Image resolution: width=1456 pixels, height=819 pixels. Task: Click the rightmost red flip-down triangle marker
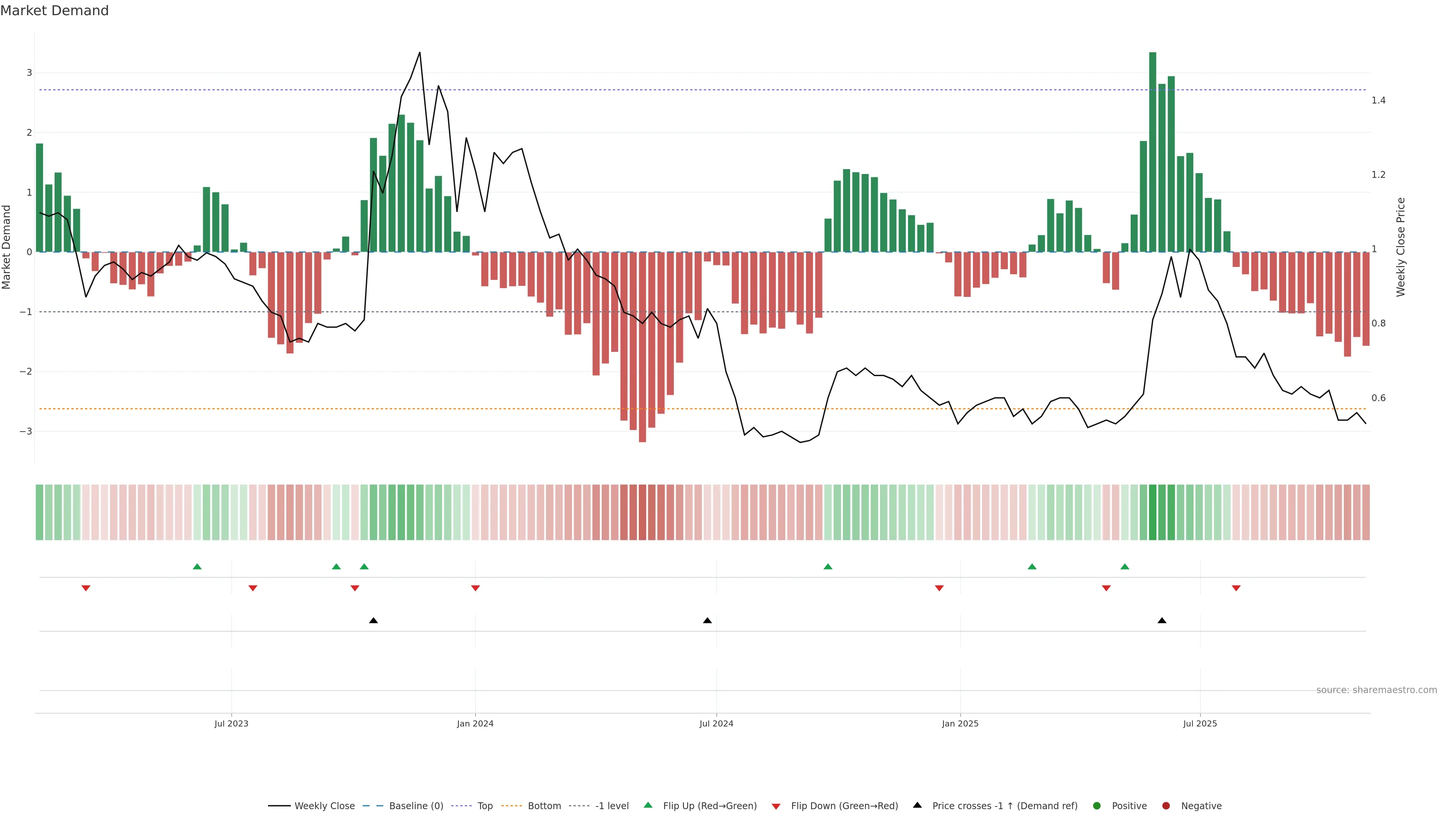(x=1236, y=588)
